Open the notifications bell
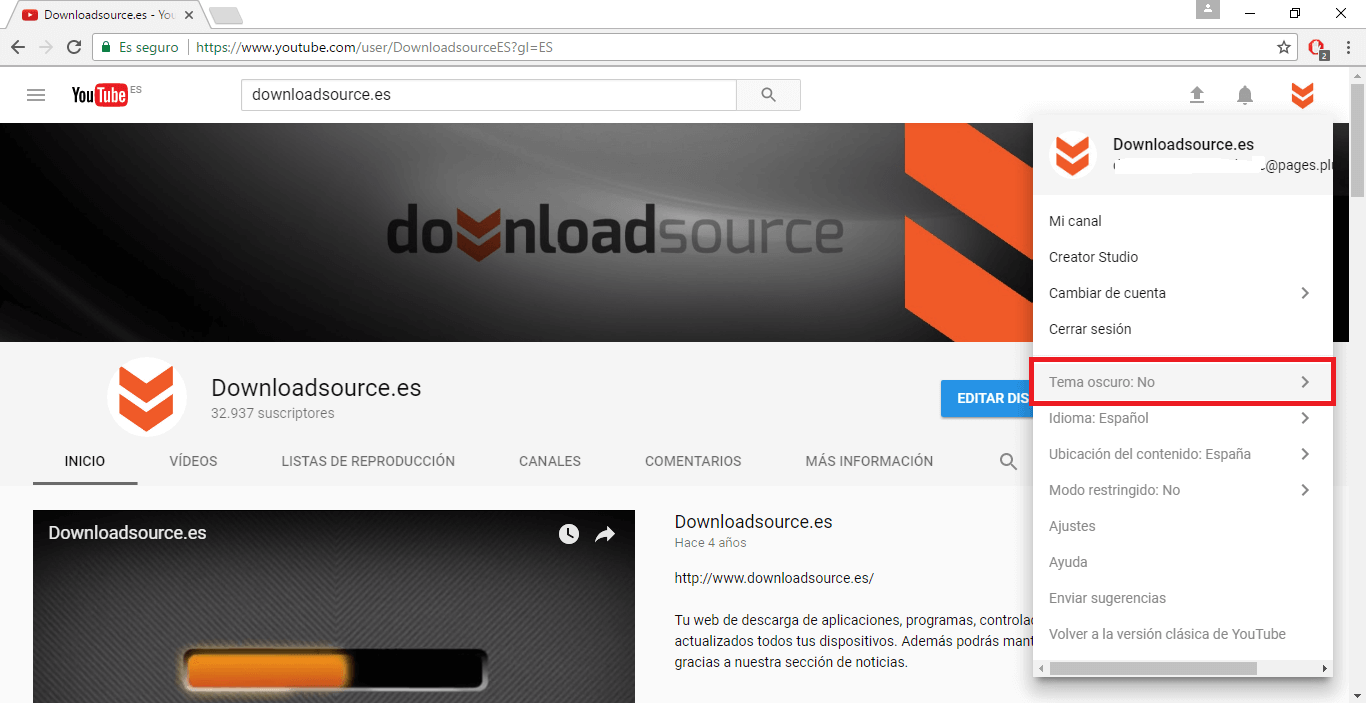1366x703 pixels. [x=1244, y=95]
